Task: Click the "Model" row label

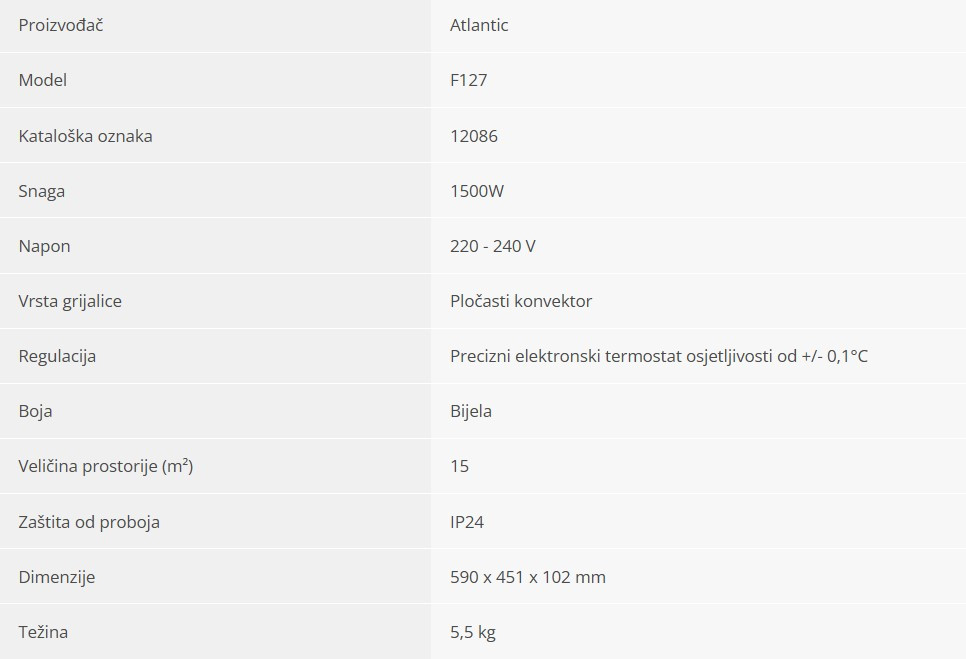Action: point(43,80)
